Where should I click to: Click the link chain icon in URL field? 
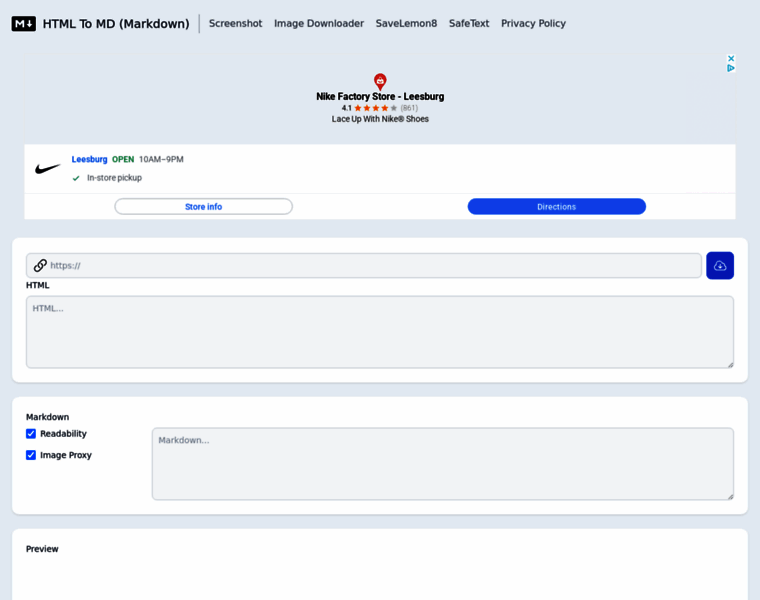pyautogui.click(x=40, y=266)
